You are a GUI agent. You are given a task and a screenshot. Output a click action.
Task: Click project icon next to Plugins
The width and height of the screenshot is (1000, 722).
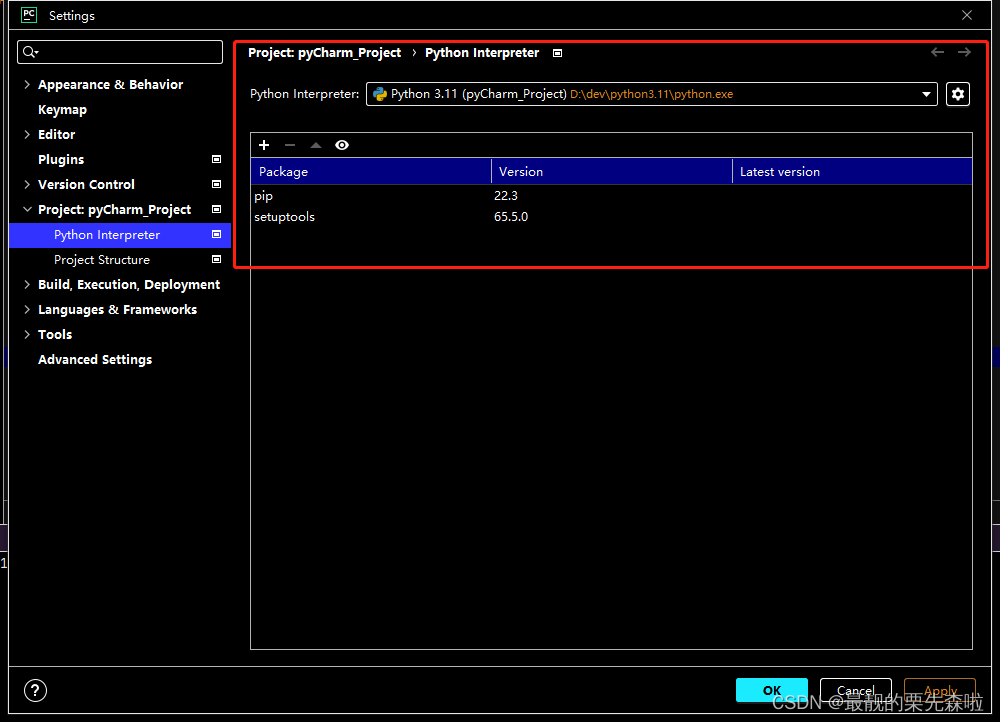216,159
